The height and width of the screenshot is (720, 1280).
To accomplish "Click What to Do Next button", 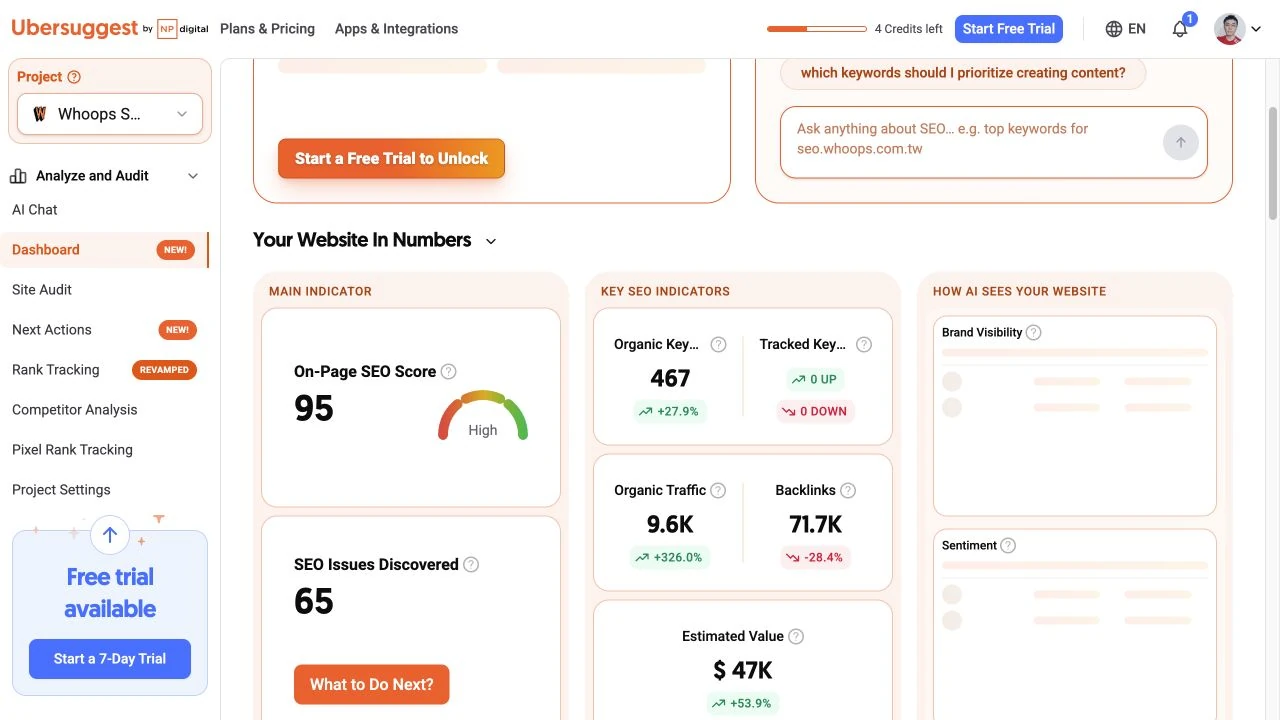I will [371, 685].
